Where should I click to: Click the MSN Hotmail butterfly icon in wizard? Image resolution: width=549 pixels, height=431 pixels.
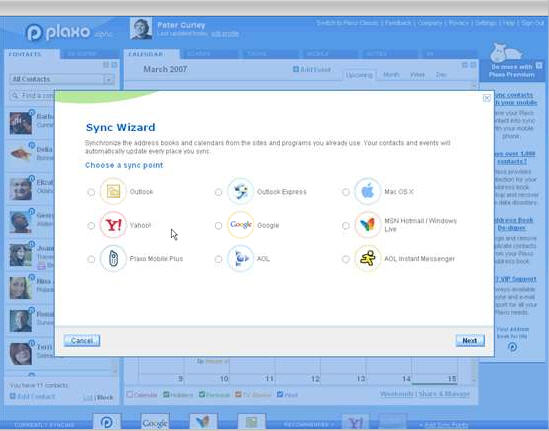click(368, 225)
